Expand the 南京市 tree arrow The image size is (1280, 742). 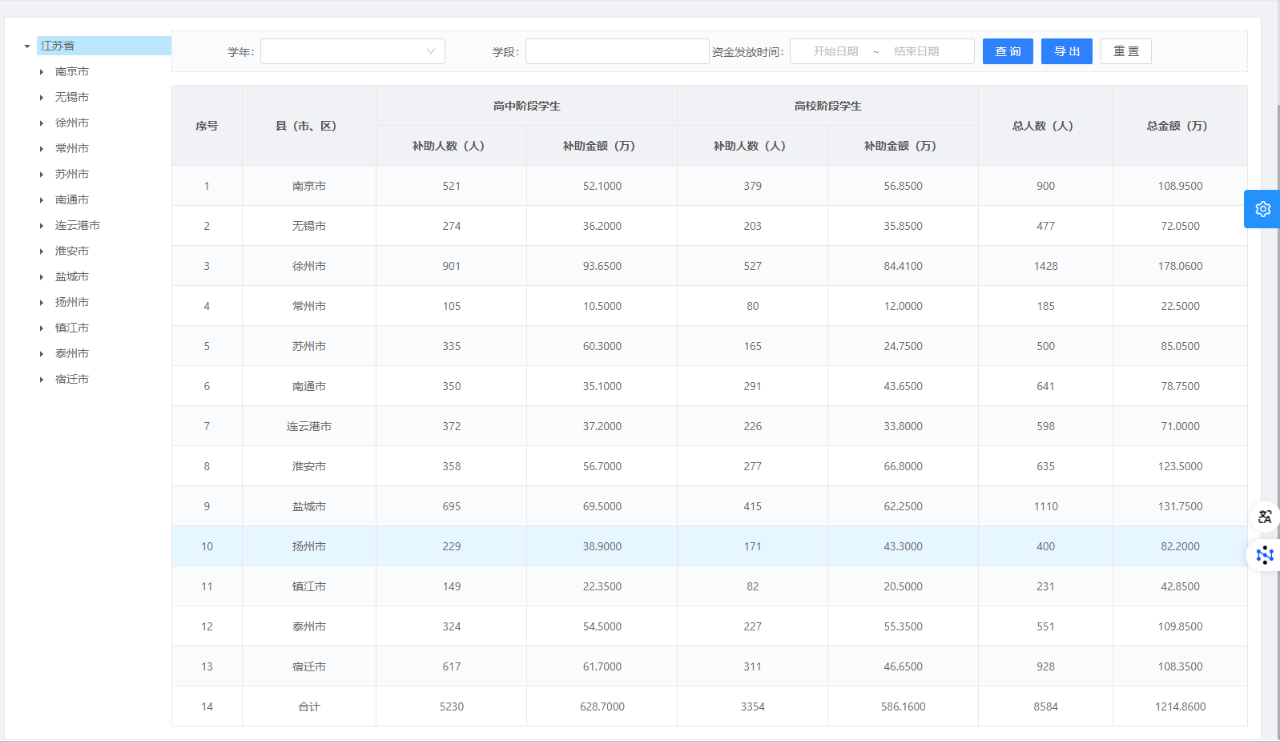[42, 72]
